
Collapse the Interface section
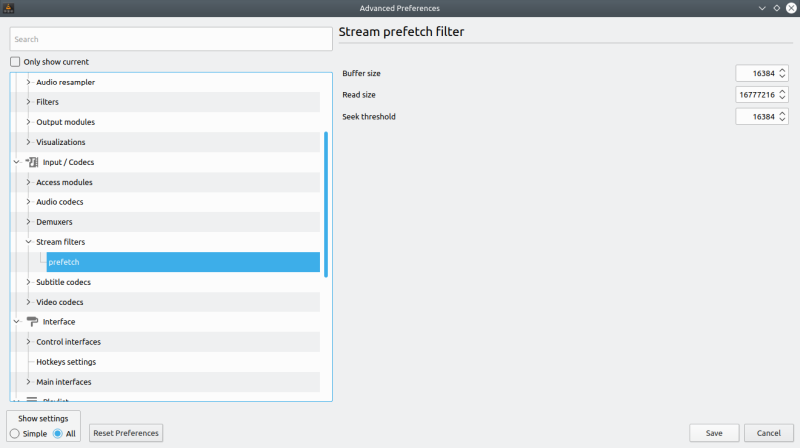pos(16,322)
